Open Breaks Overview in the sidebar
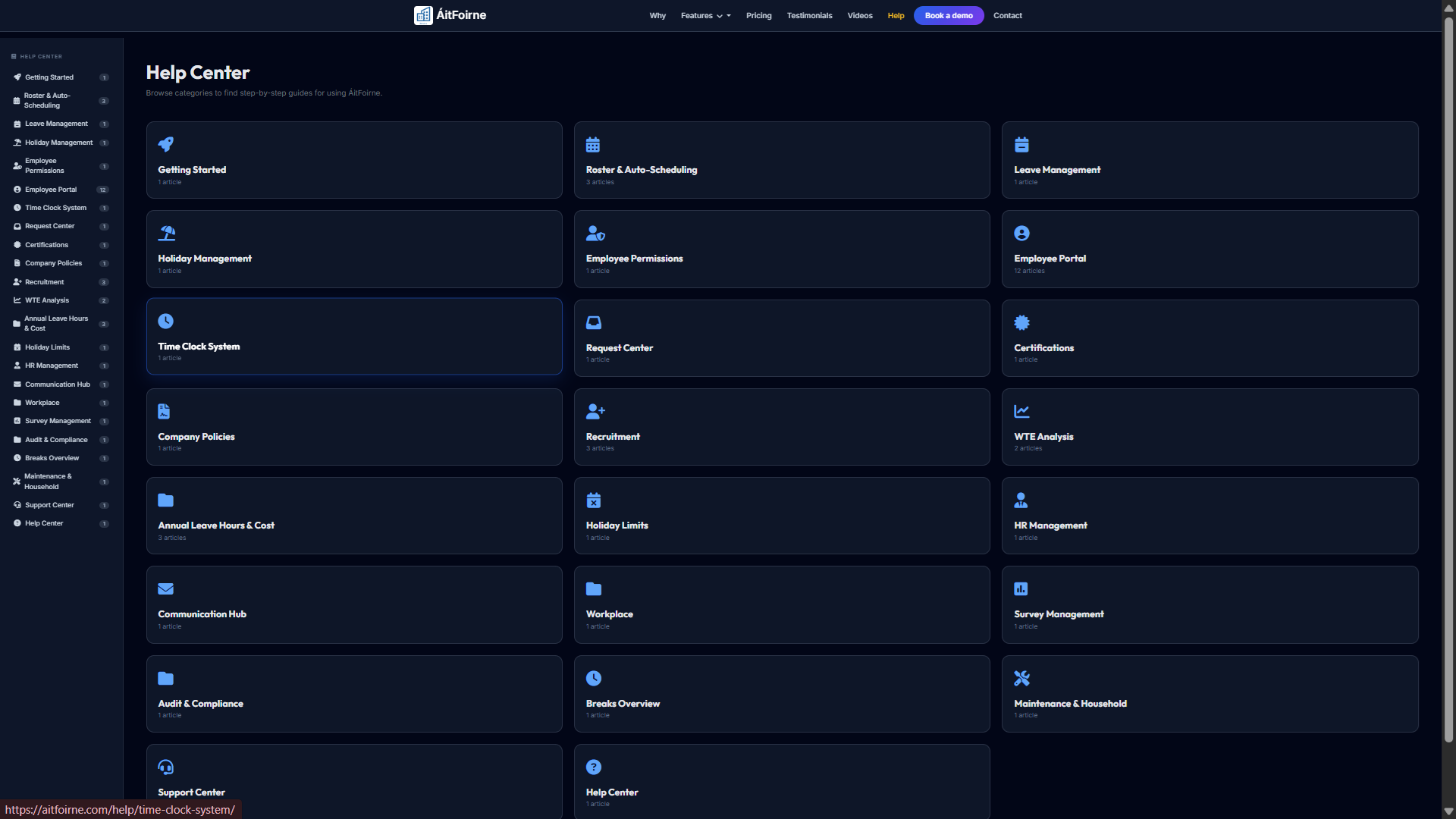Screen dimensions: 1456x819 coord(61,458)
